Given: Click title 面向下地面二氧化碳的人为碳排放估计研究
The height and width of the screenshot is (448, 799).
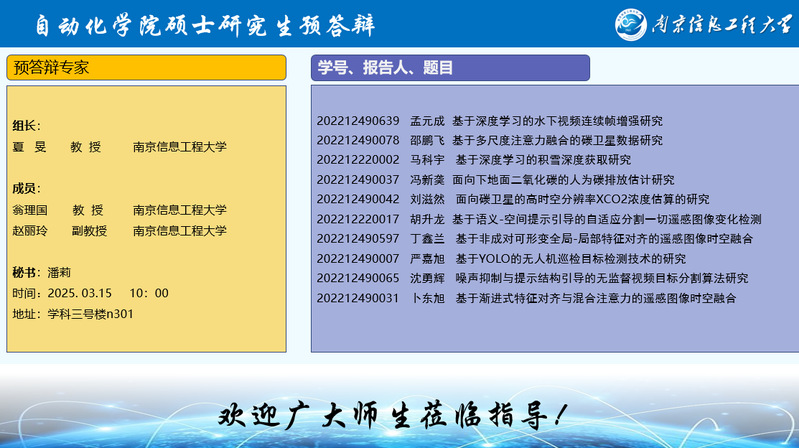Looking at the screenshot, I should pos(563,179).
